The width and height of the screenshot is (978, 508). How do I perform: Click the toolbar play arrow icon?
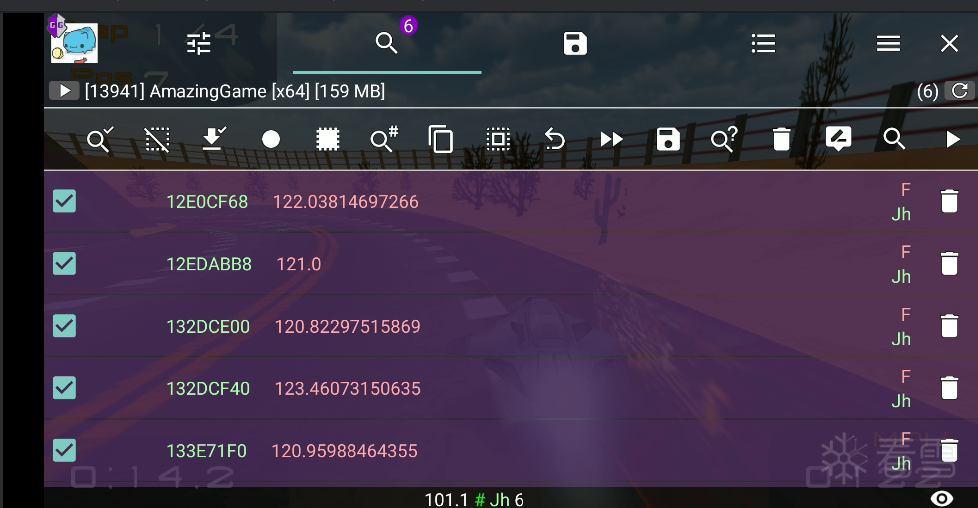[952, 139]
